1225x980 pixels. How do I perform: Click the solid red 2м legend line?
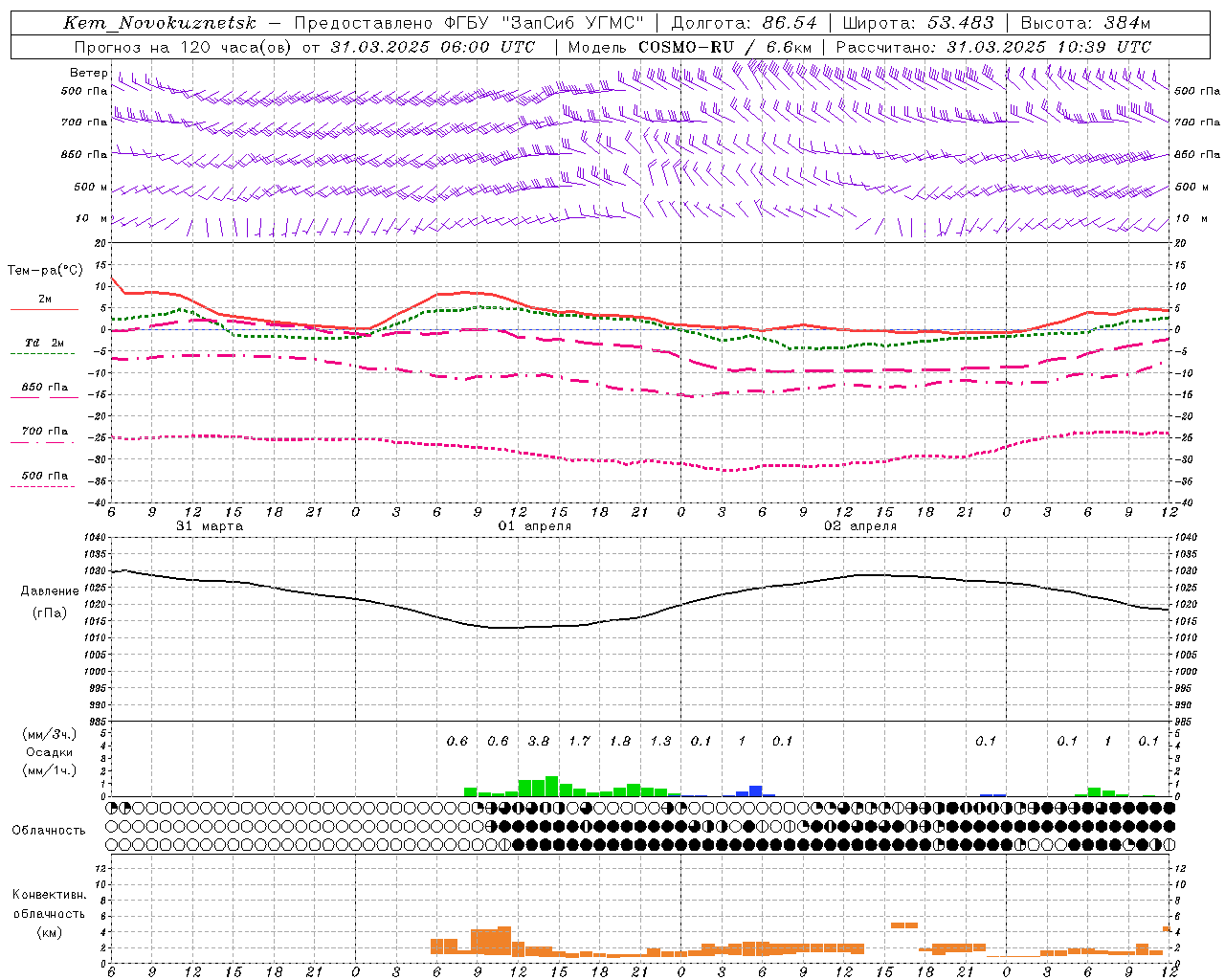(x=44, y=309)
